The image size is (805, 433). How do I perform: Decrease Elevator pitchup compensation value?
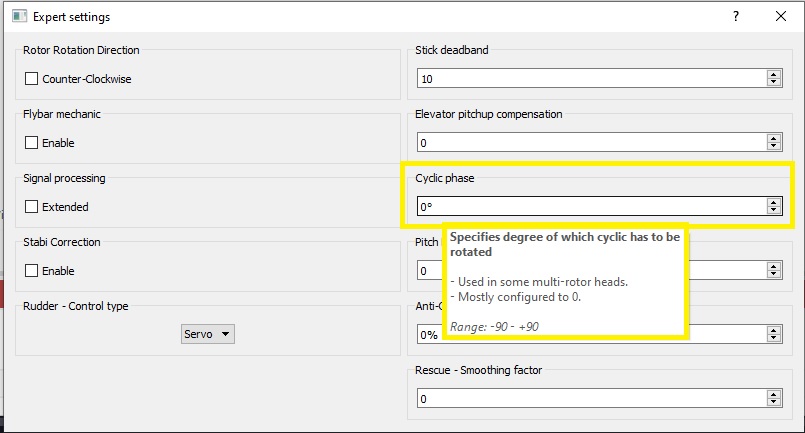point(773,147)
